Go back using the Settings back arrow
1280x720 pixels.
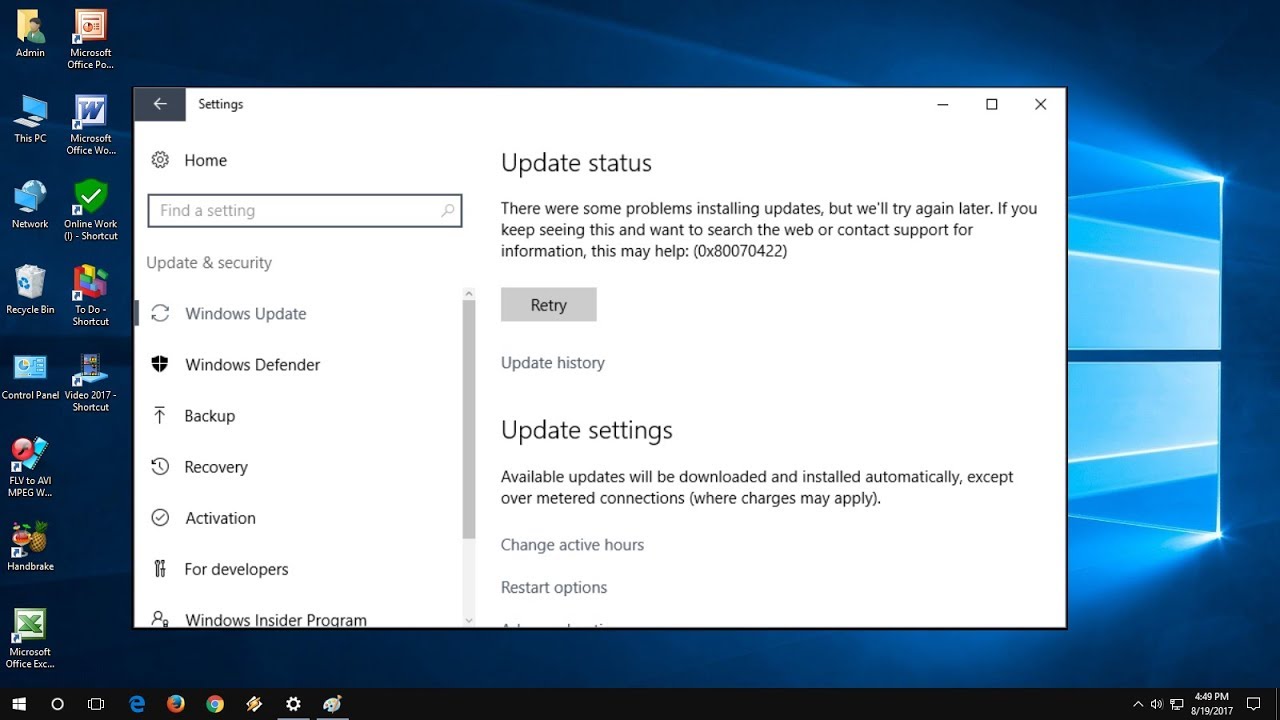coord(160,104)
